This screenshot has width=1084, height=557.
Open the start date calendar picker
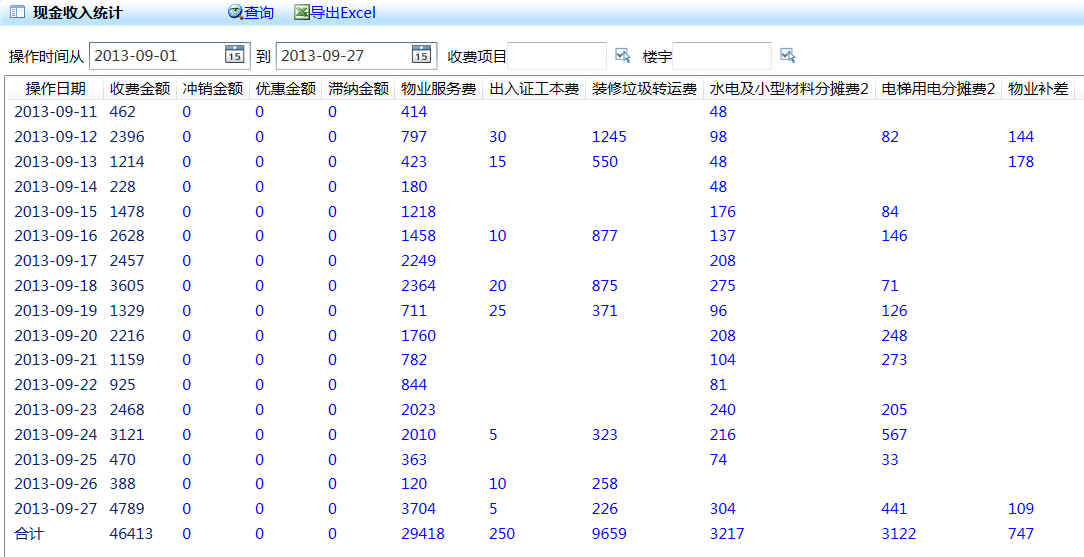[234, 55]
